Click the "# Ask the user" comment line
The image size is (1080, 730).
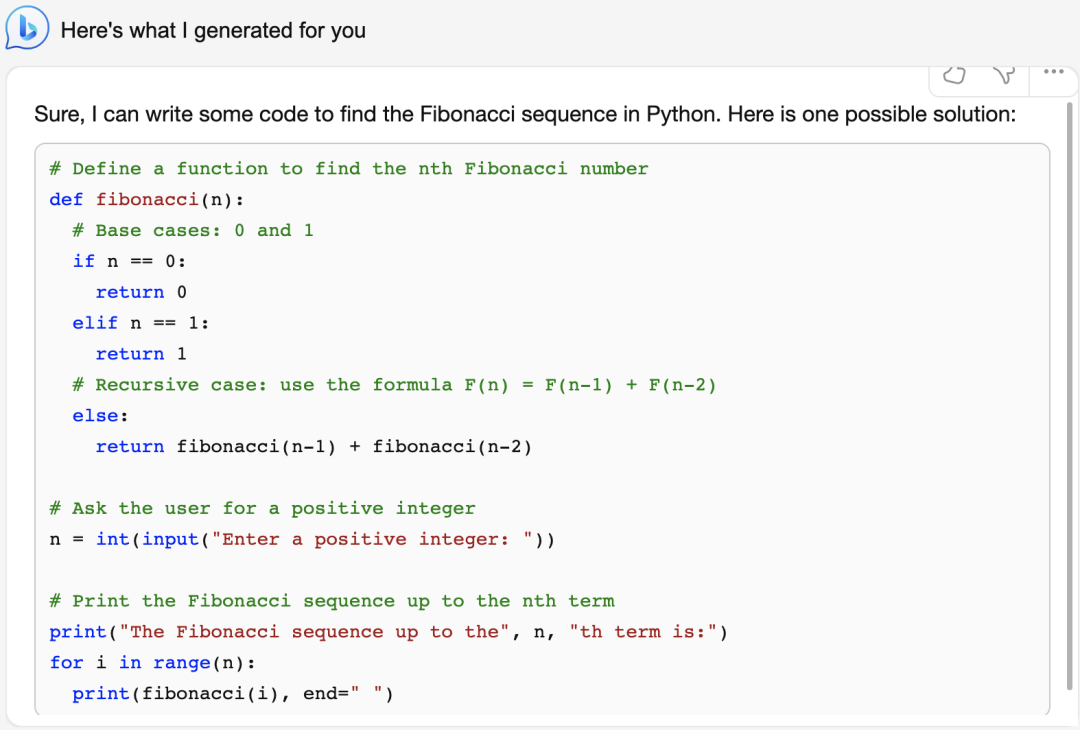click(262, 509)
